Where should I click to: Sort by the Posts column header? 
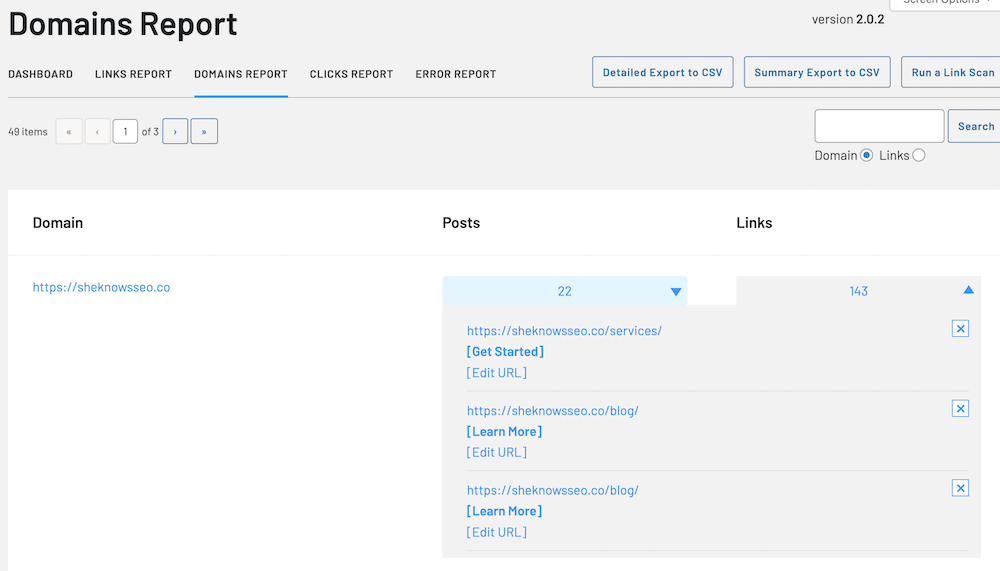[461, 223]
